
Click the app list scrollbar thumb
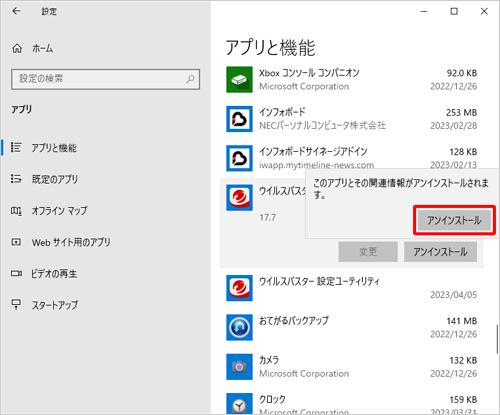(497, 339)
